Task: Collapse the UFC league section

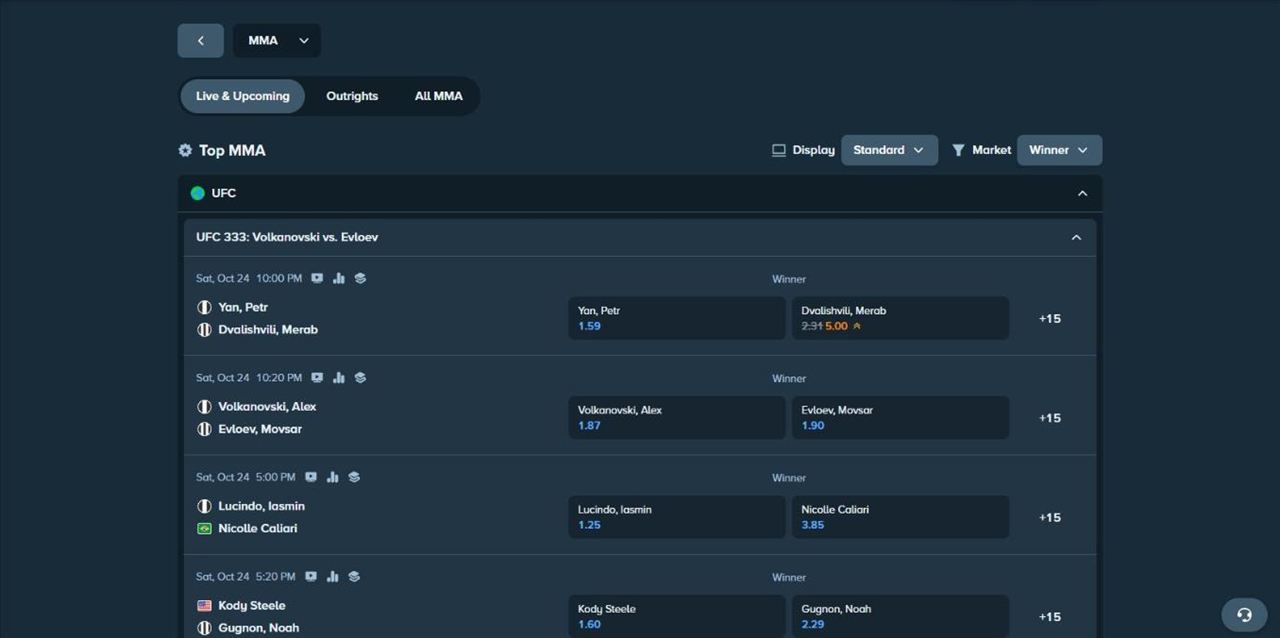Action: coord(1082,193)
